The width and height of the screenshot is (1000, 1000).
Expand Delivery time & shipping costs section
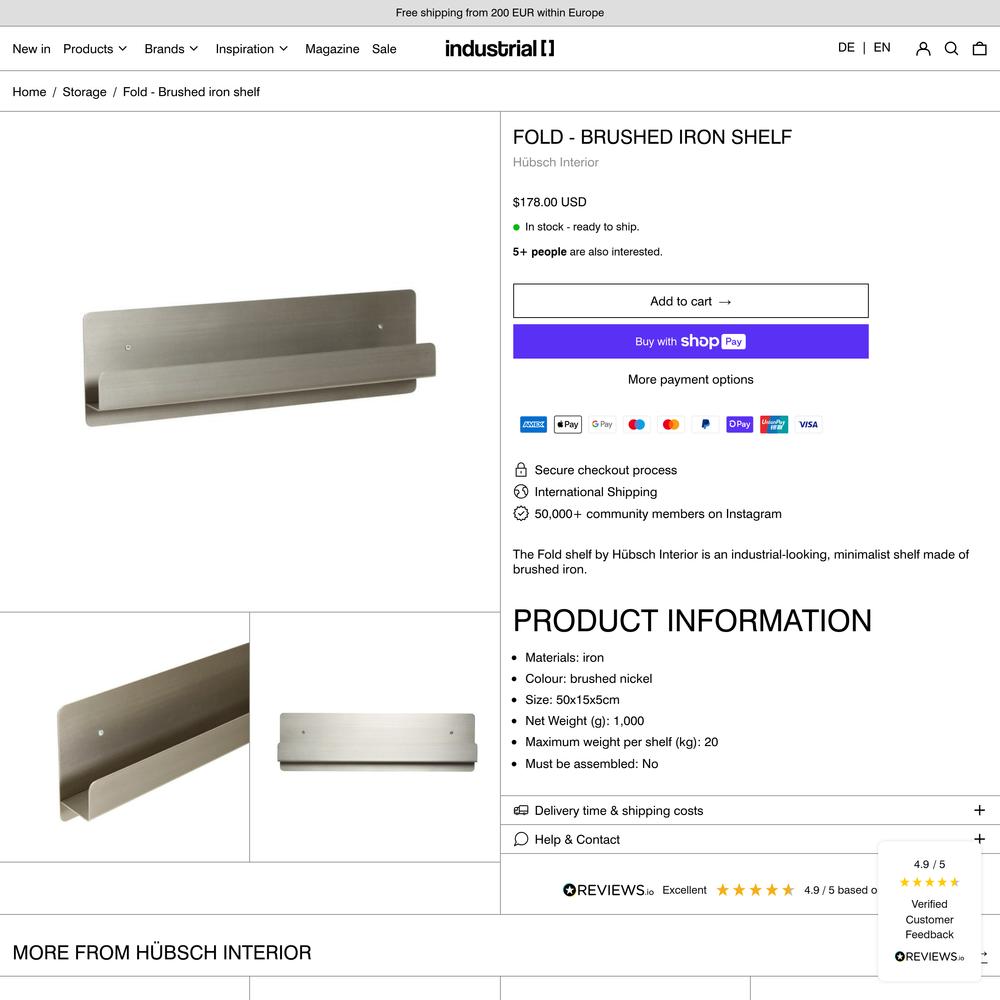(x=750, y=810)
